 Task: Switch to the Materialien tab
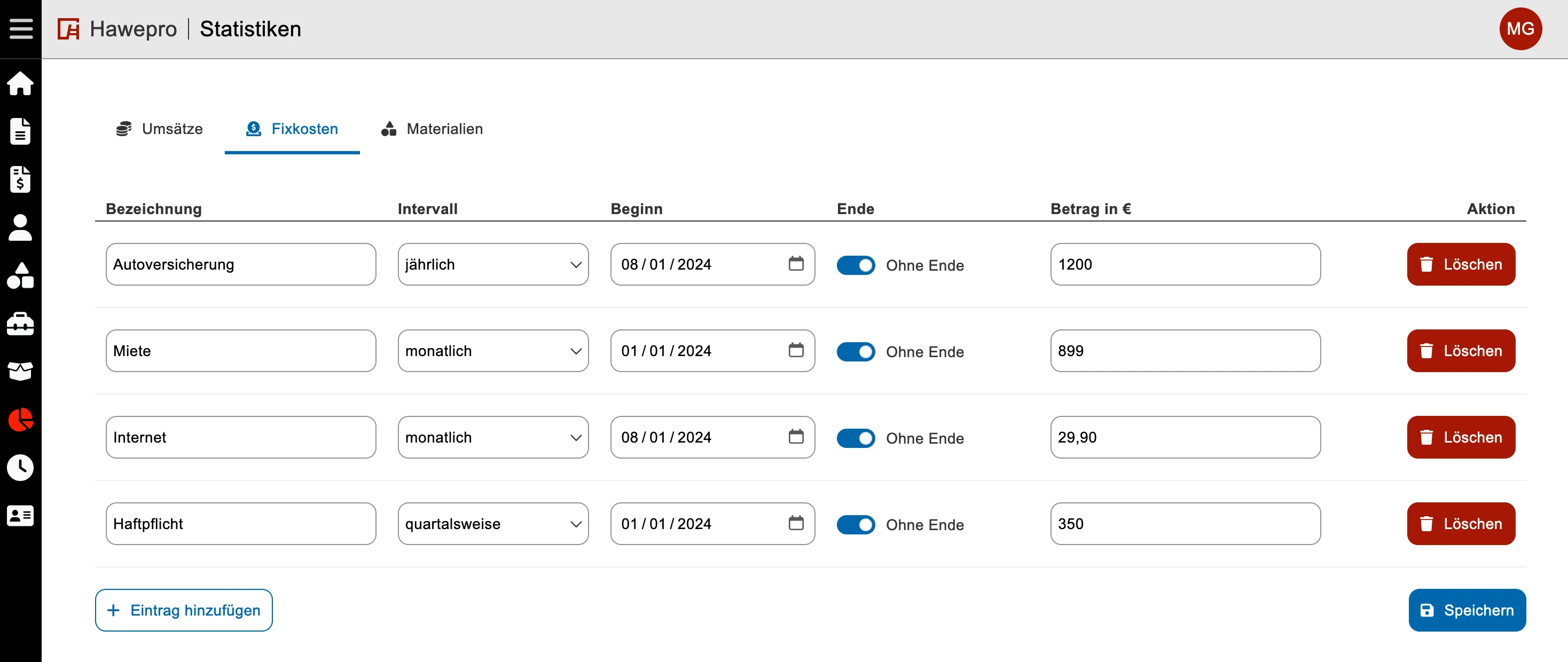point(432,129)
